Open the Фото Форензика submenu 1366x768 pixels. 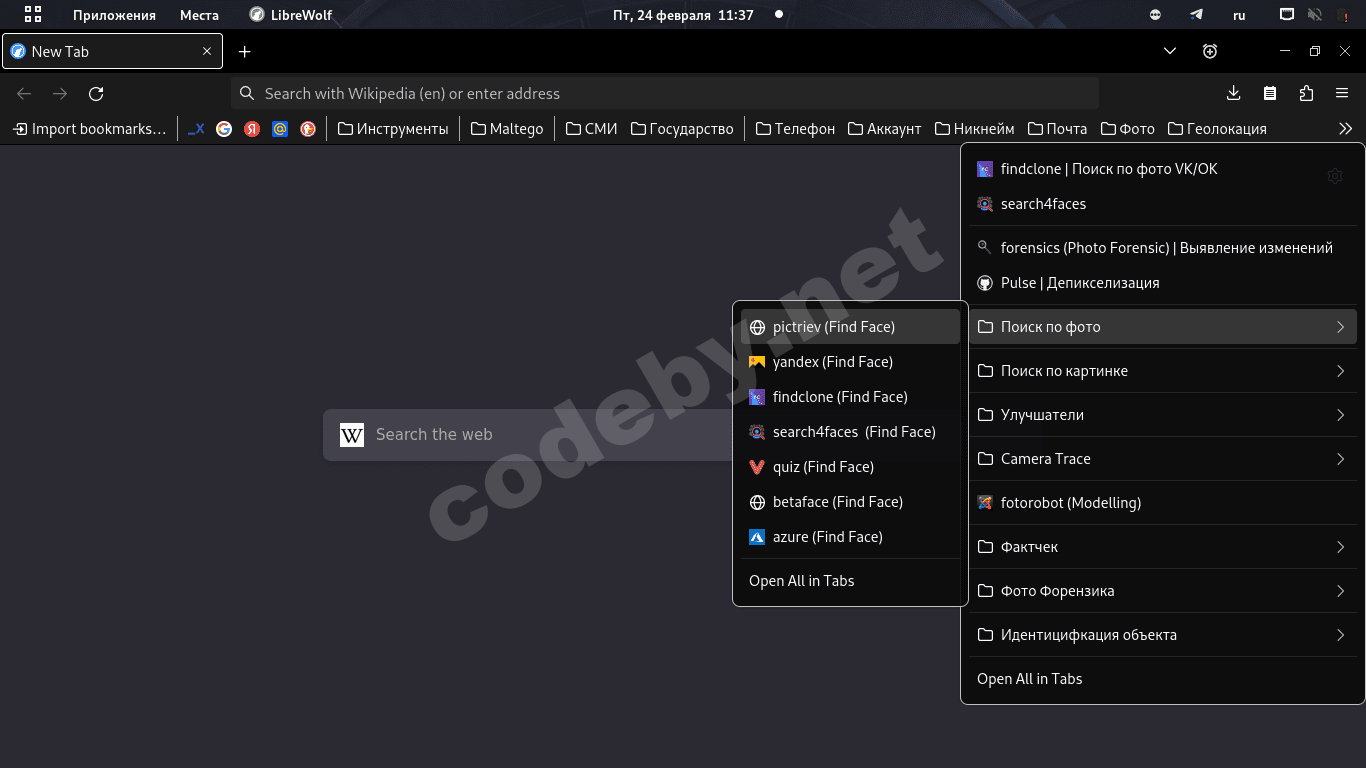pyautogui.click(x=1162, y=591)
